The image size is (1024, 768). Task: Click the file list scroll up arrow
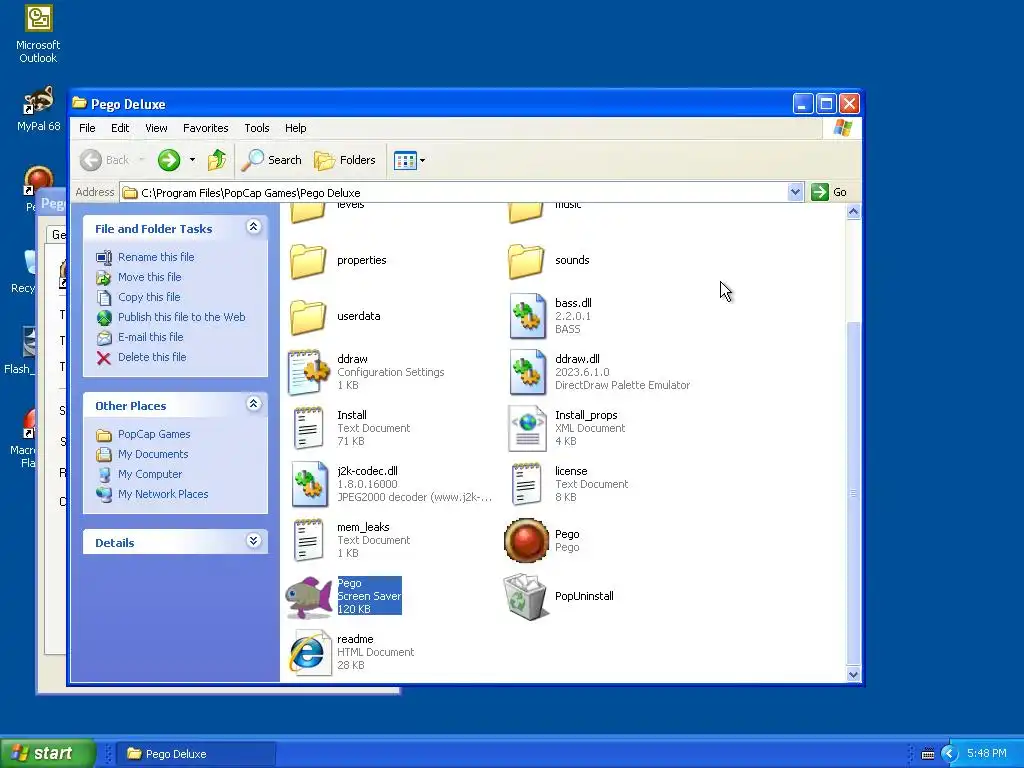(853, 212)
